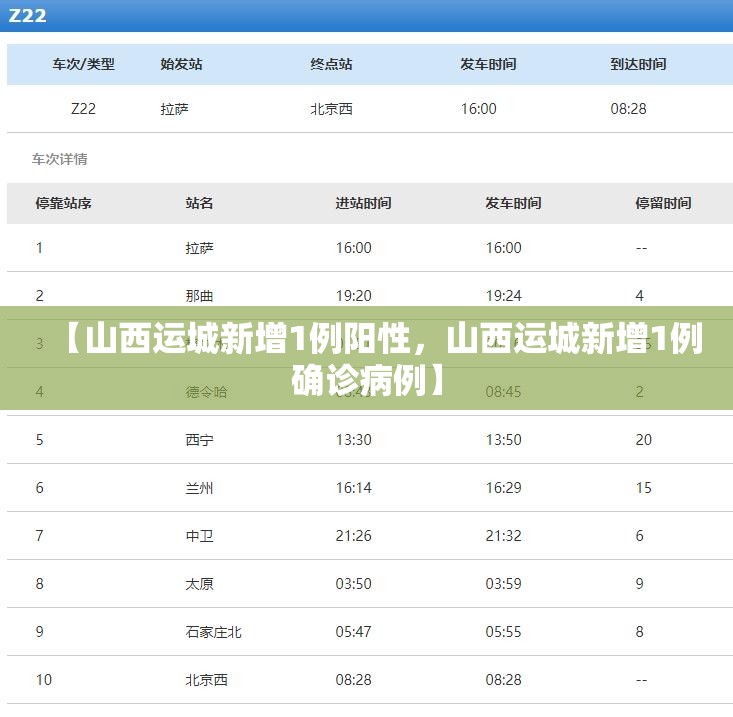
Task: Click arrival time 19:20 for 那曲
Action: click(x=353, y=296)
